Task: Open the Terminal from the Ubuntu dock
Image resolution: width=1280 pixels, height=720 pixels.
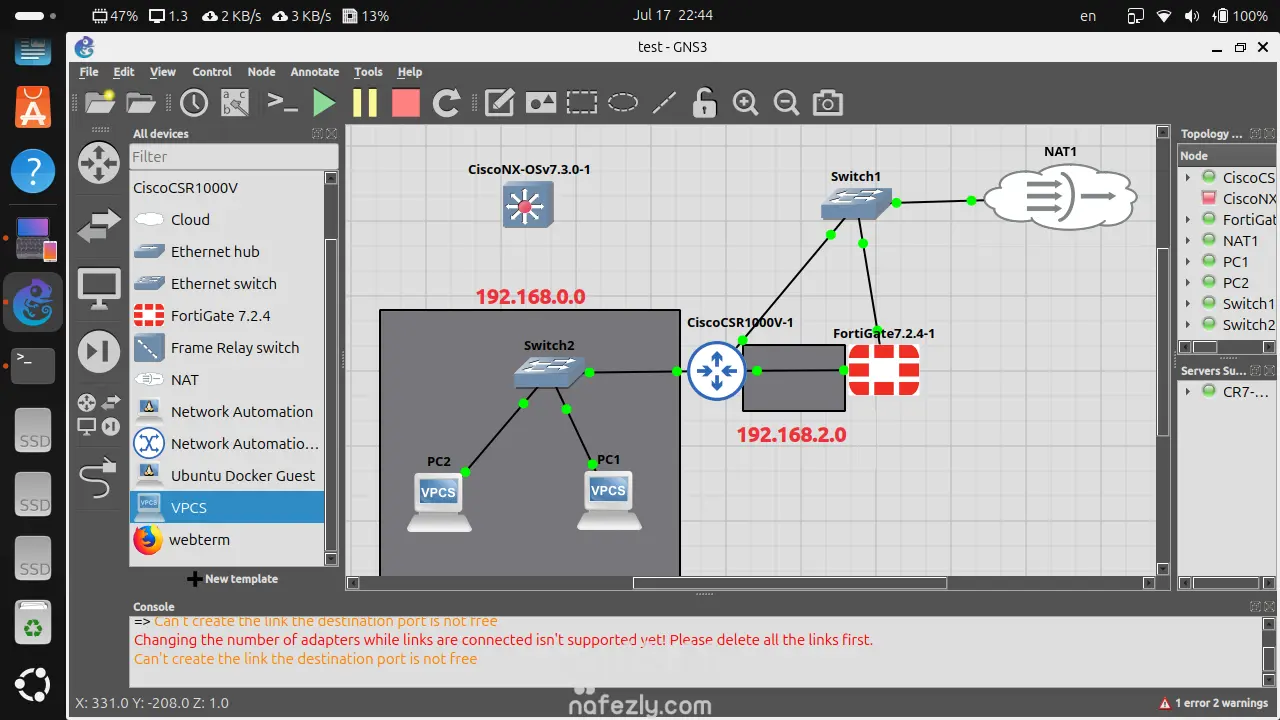Action: pos(33,366)
